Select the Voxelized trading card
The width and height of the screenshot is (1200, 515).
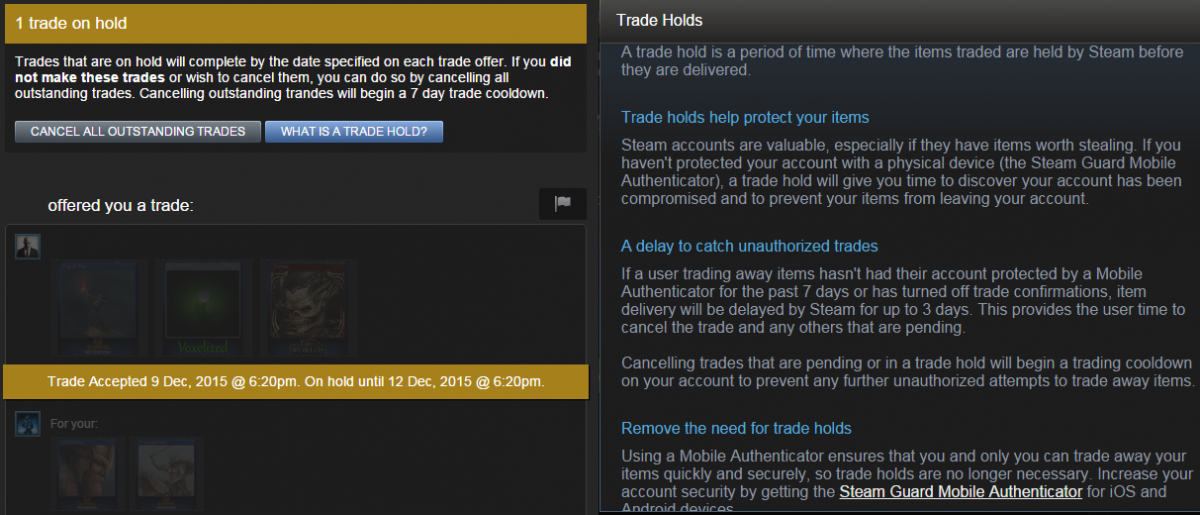tap(204, 308)
